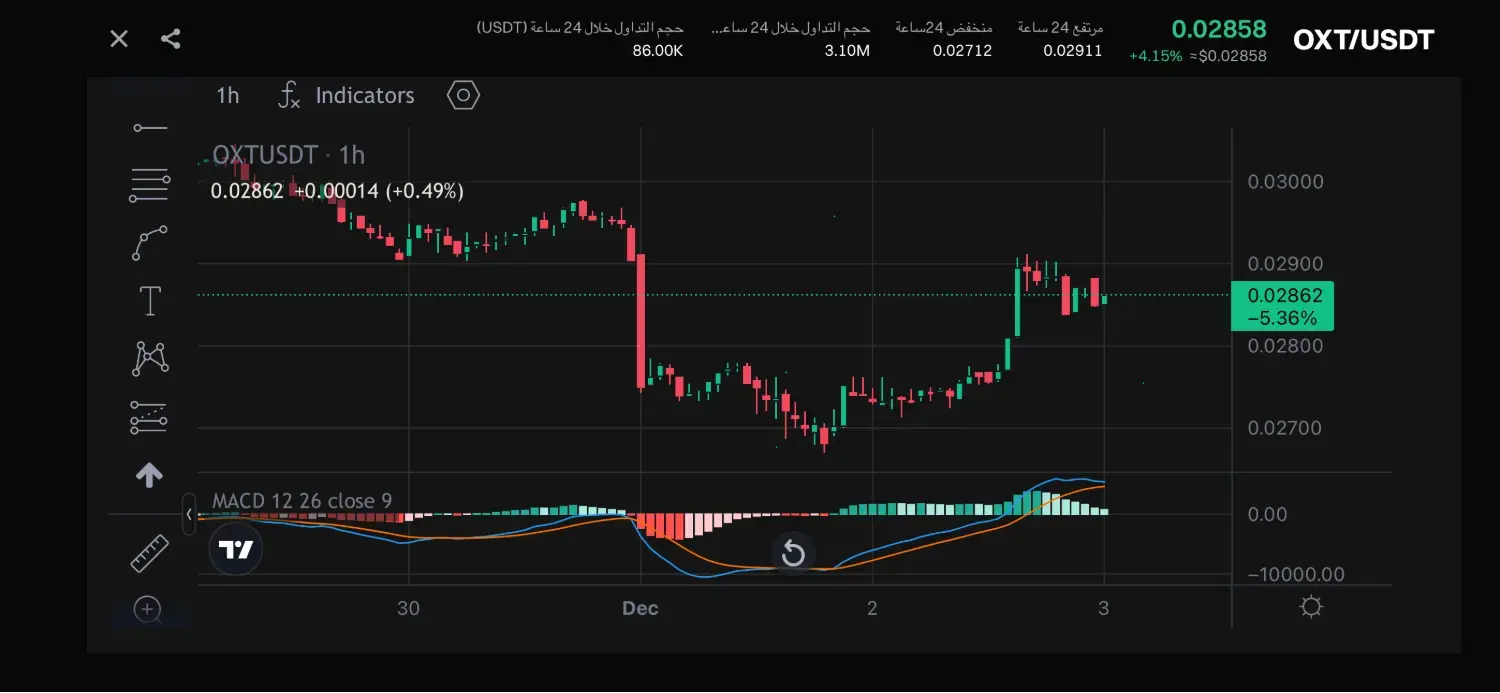The height and width of the screenshot is (693, 1500).
Task: Select the trend line drawing tool
Action: (x=150, y=128)
